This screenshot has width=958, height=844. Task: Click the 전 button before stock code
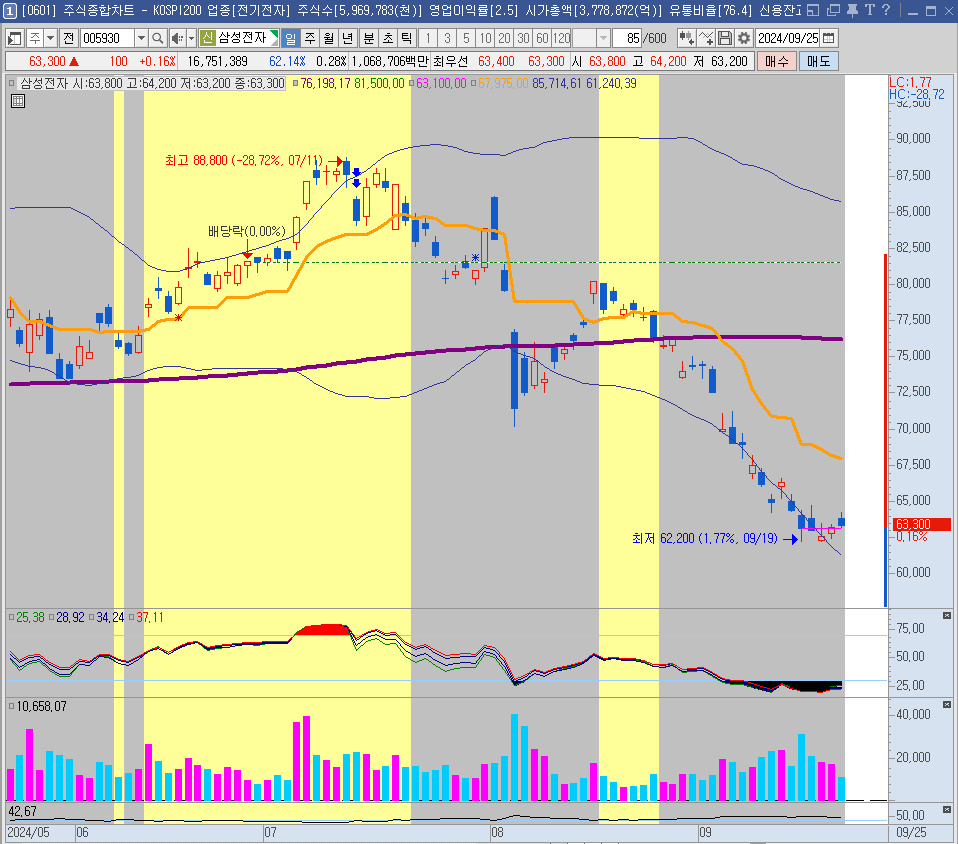coord(68,39)
